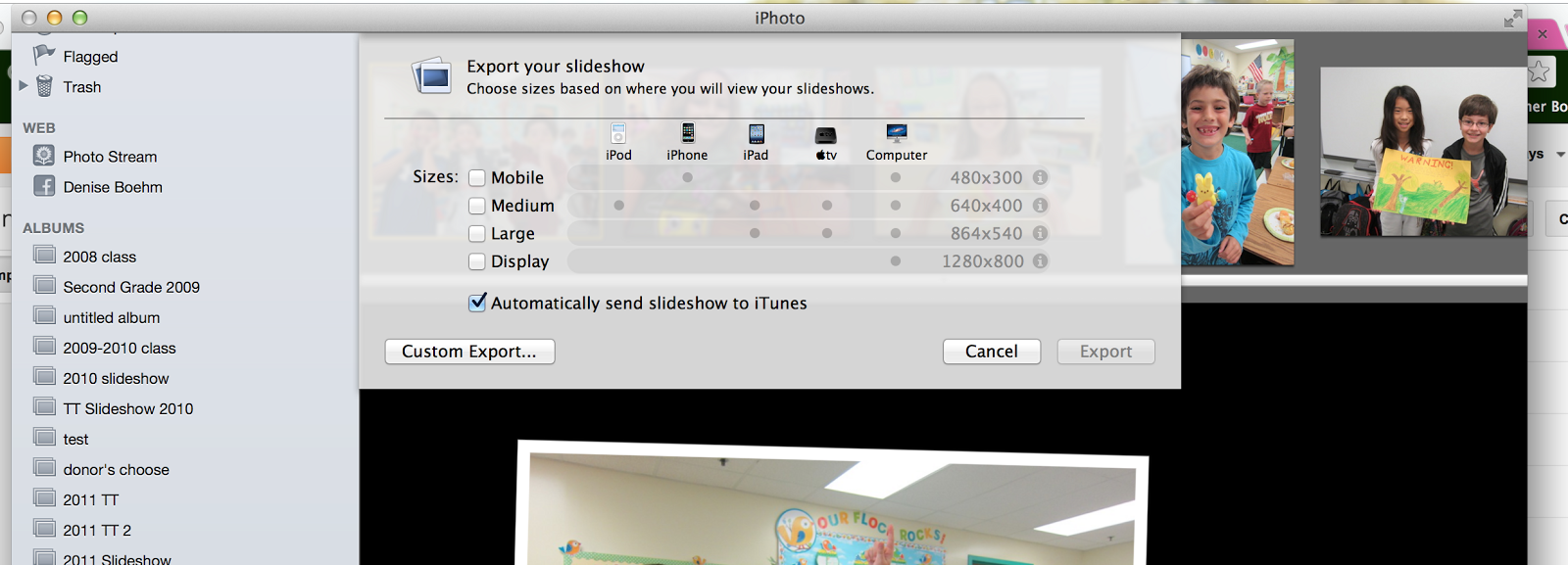Click the 1280x800 resolution text
The height and width of the screenshot is (565, 1568).
982,261
